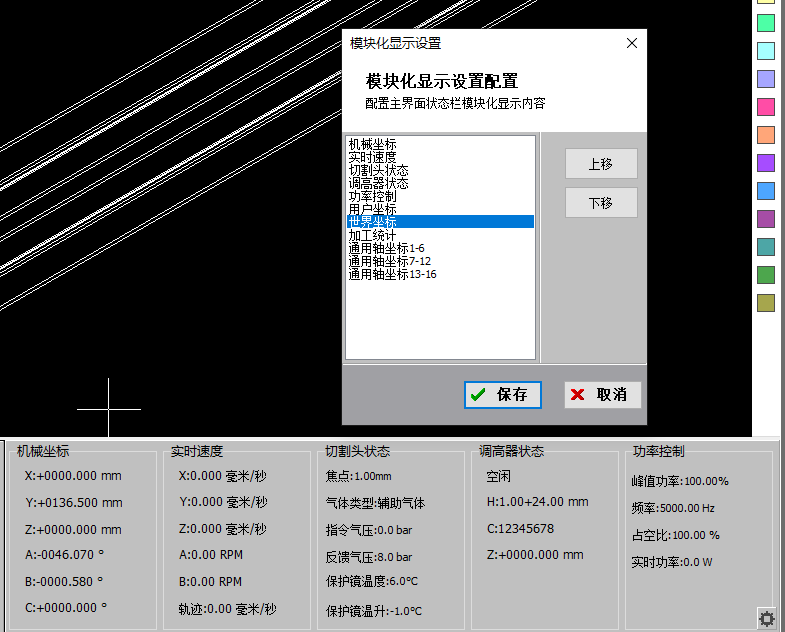Screen dimensions: 785x632
Task: Save settings with the 保存 button
Action: point(503,395)
